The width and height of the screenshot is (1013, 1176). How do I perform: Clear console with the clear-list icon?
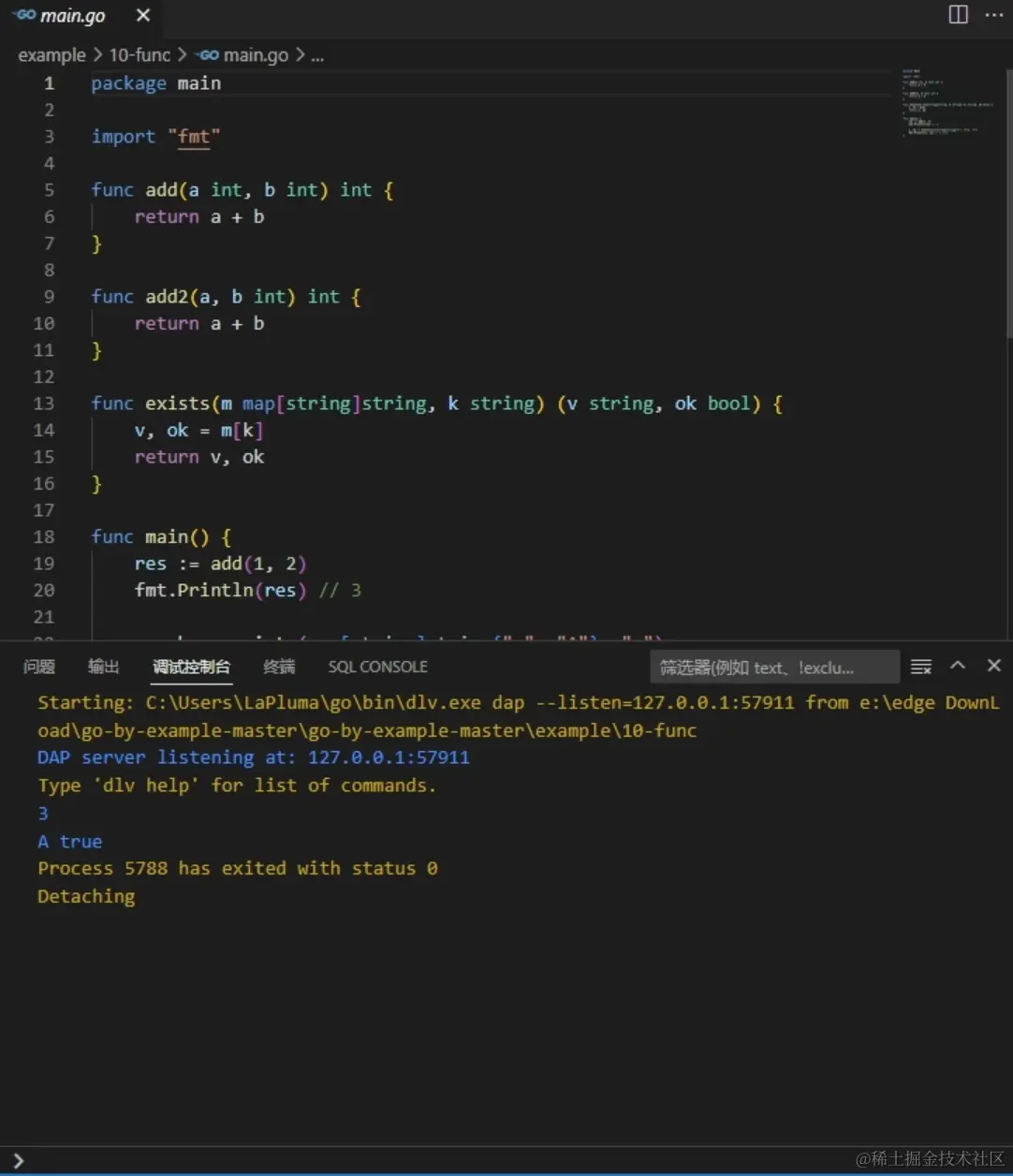(921, 667)
